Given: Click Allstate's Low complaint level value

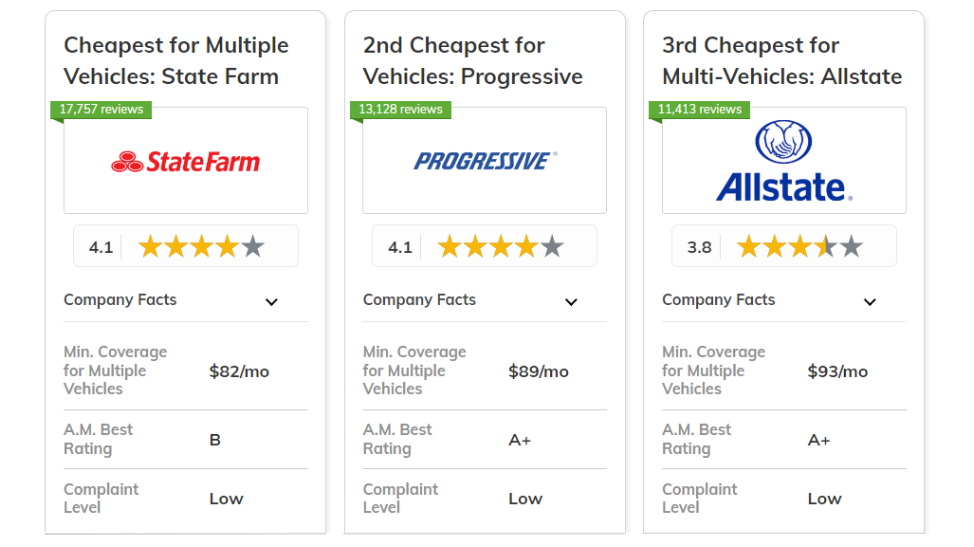Looking at the screenshot, I should click(824, 499).
